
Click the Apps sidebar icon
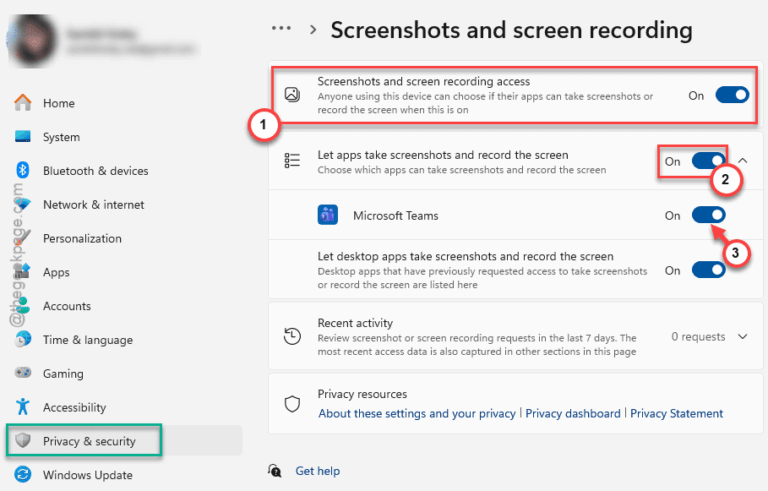tap(23, 271)
